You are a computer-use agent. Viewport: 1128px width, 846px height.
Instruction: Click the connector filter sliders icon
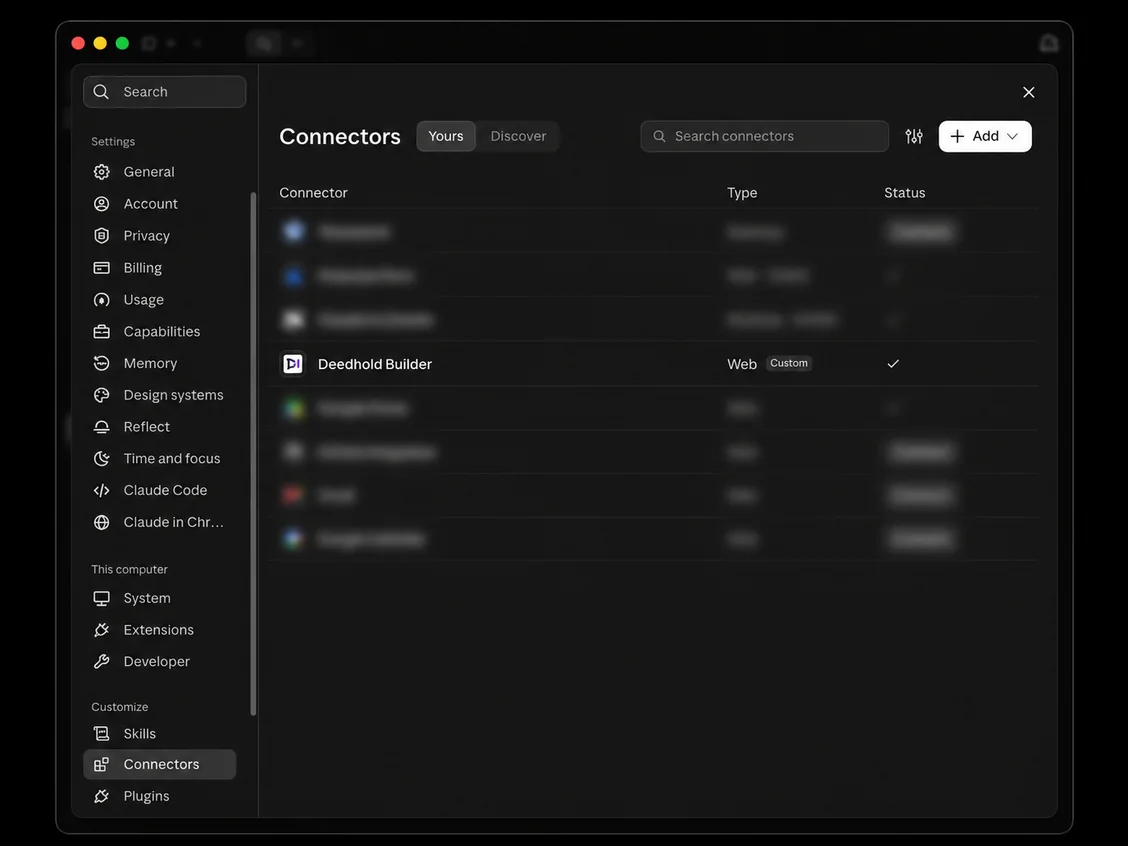click(914, 136)
